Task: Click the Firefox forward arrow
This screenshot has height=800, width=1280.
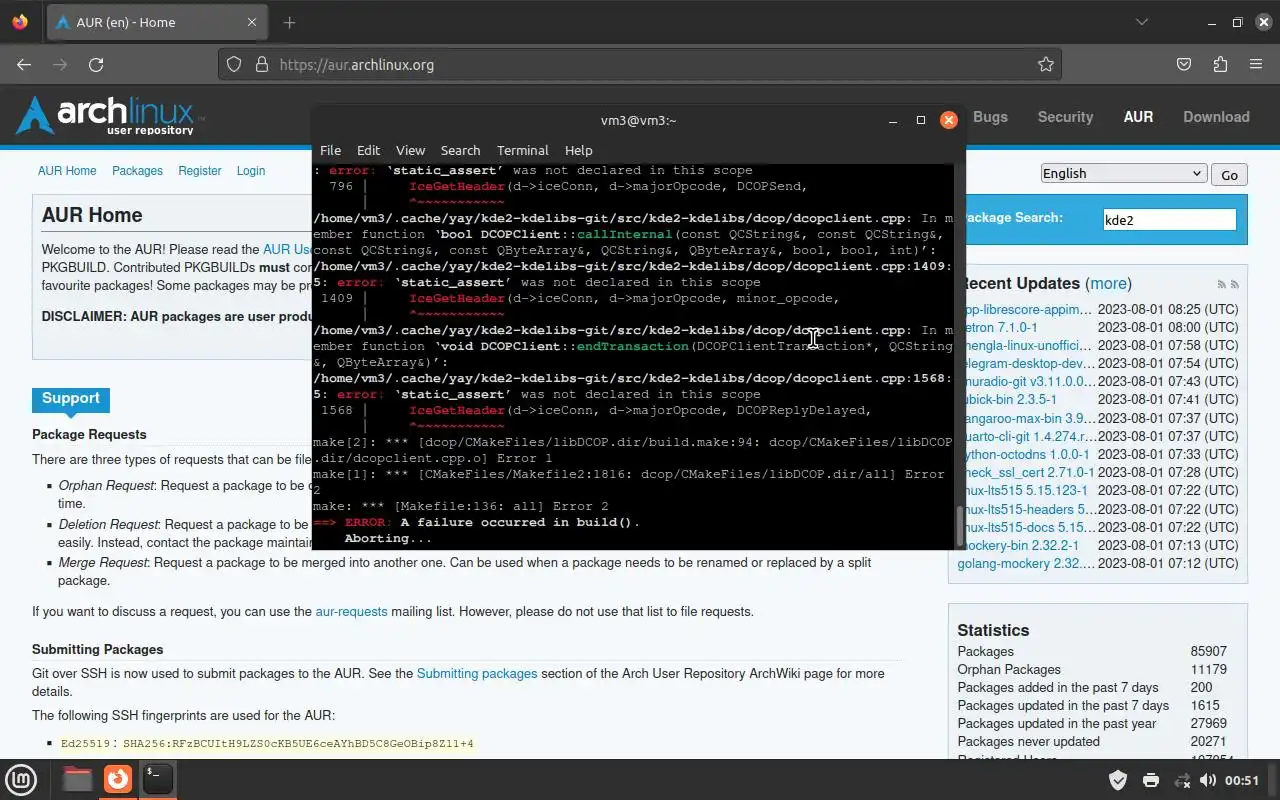Action: [60, 64]
